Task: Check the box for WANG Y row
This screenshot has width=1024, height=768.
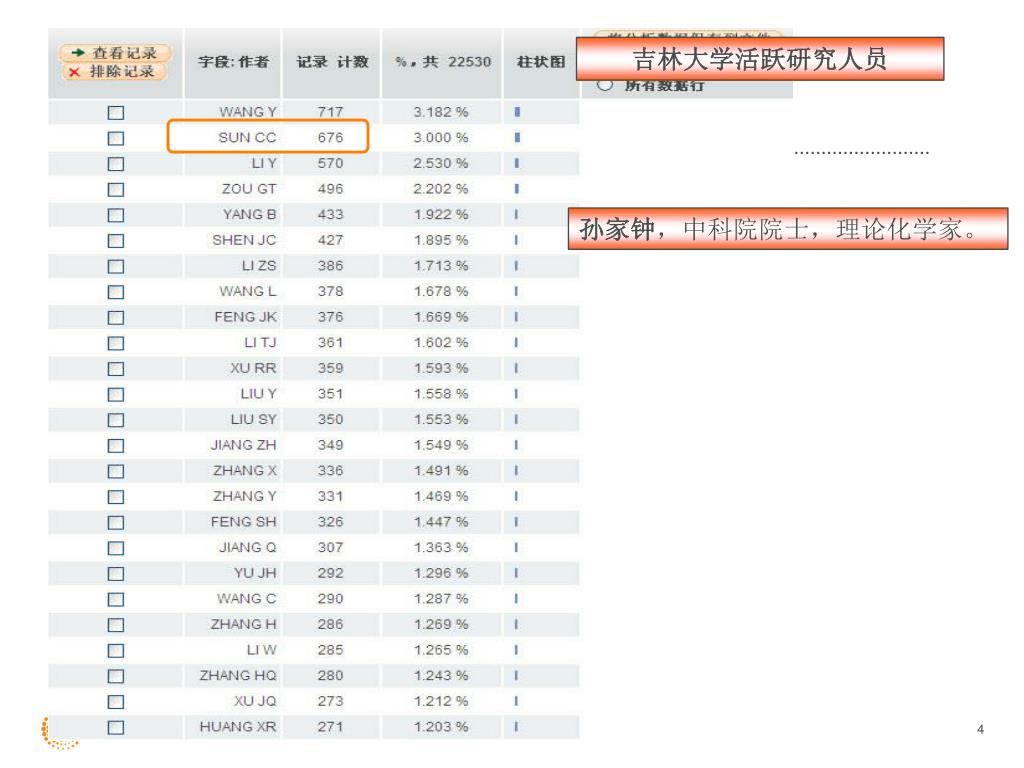Action: (116, 112)
